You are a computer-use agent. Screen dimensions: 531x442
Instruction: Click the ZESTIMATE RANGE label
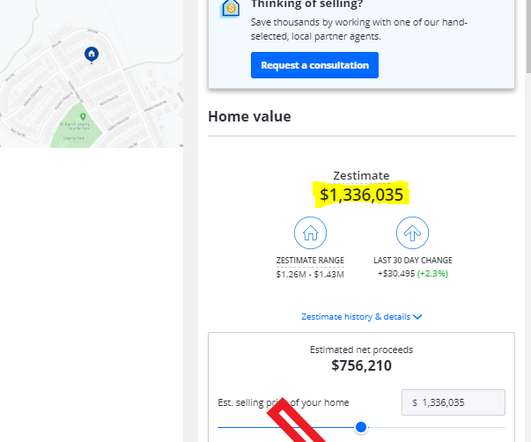(x=310, y=260)
